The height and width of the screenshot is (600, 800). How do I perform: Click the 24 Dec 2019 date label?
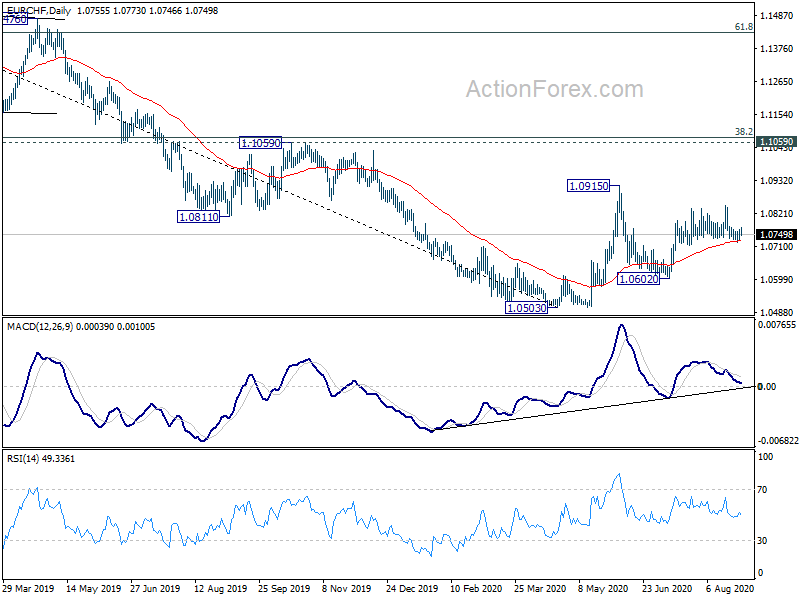[x=412, y=588]
